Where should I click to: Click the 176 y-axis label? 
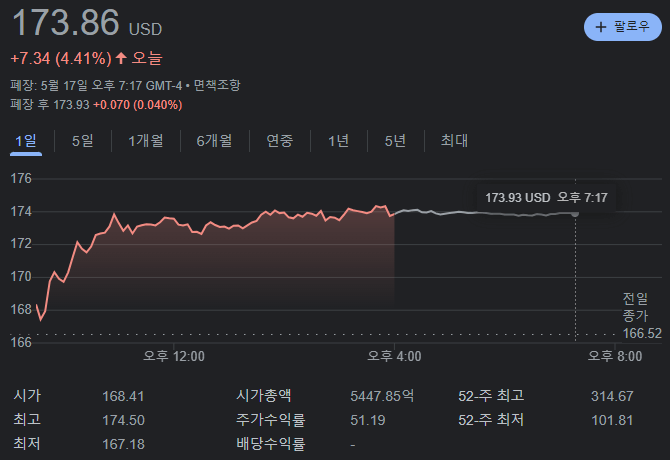point(21,178)
